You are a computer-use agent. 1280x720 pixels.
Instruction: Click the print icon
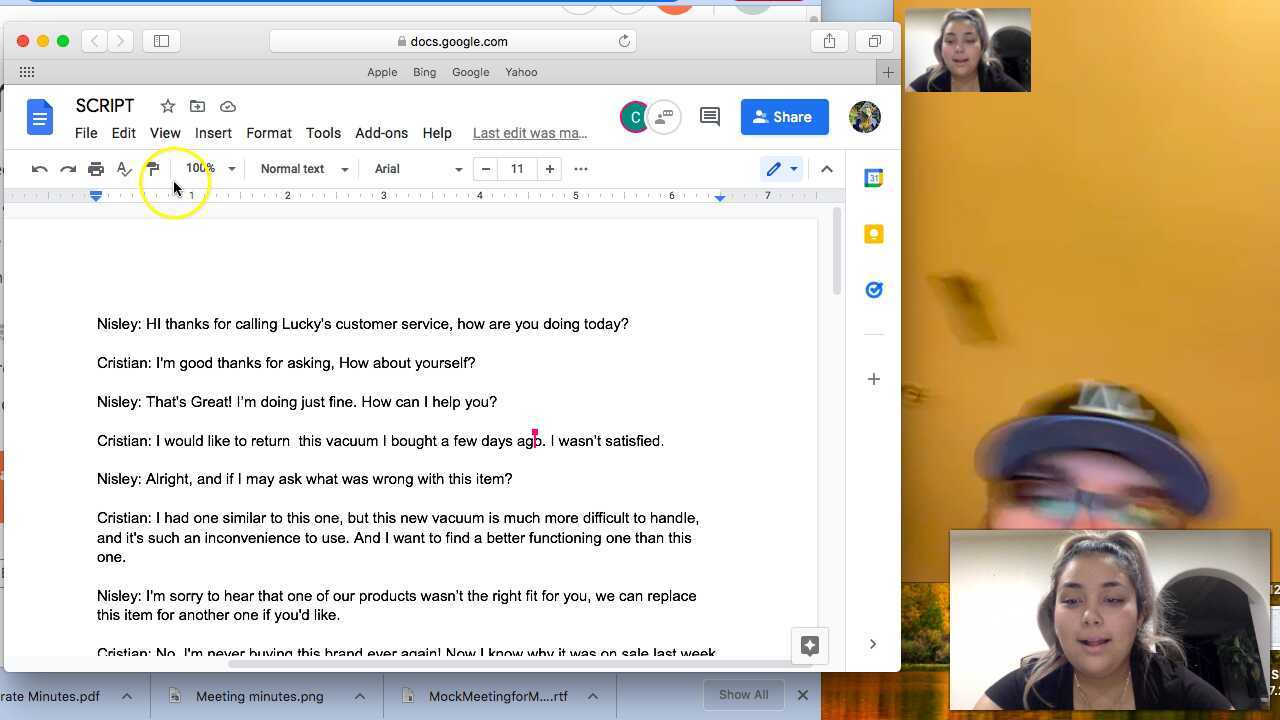tap(96, 169)
